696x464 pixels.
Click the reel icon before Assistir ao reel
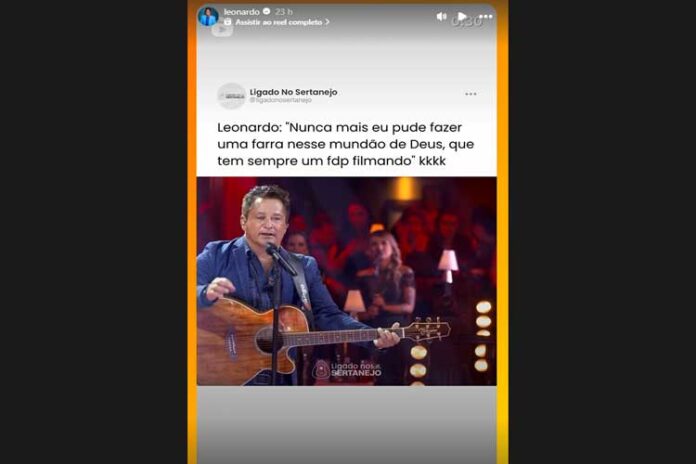click(228, 22)
